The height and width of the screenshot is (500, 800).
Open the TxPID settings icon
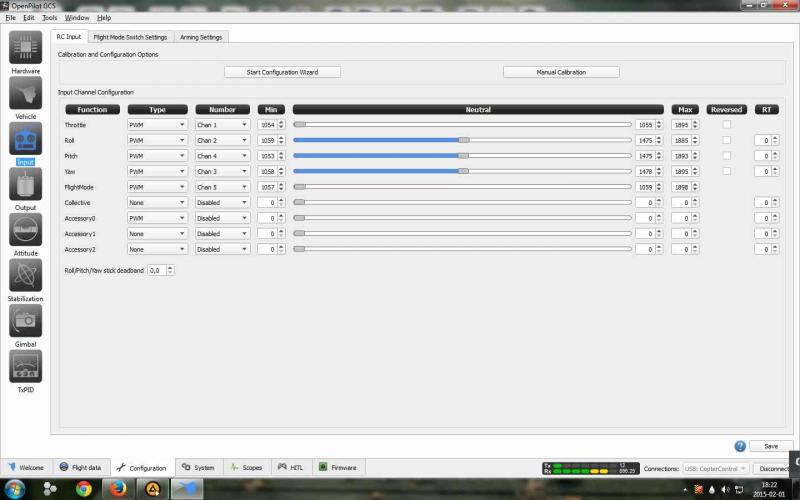[x=26, y=366]
